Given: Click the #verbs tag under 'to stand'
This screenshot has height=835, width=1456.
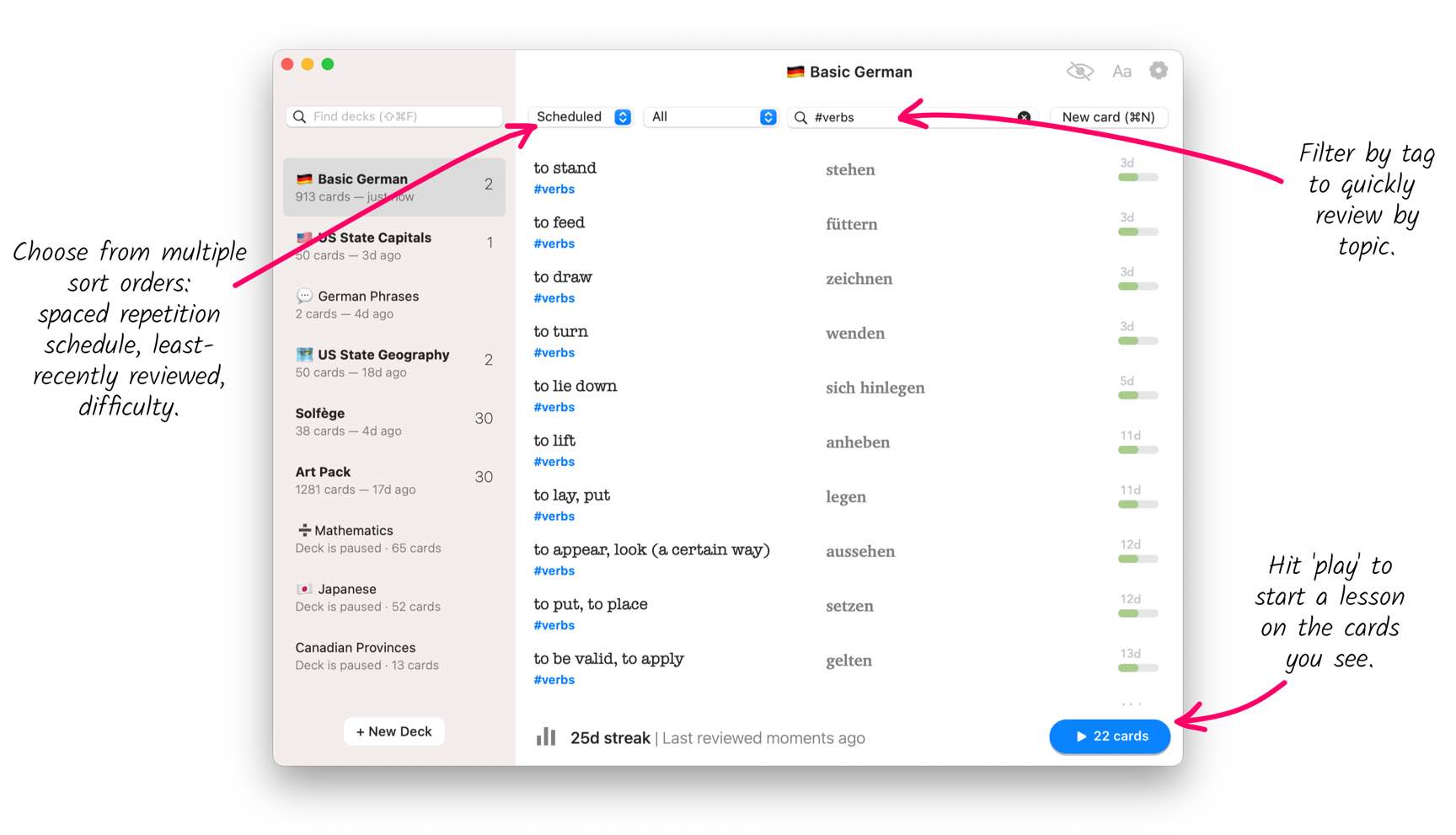Looking at the screenshot, I should (x=554, y=190).
